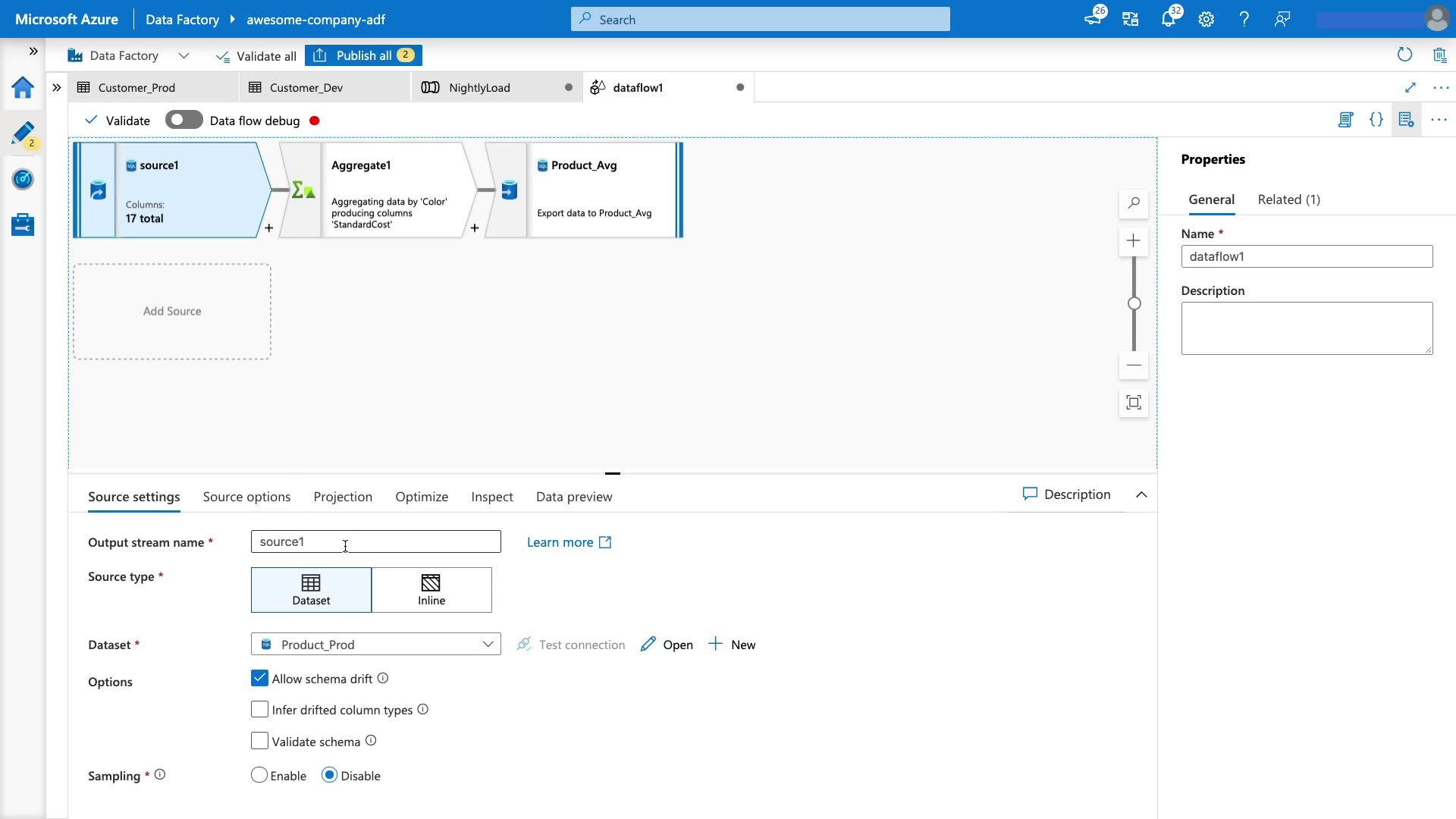Open the Product_Prod dataset dropdown
The height and width of the screenshot is (819, 1456).
pyautogui.click(x=375, y=645)
